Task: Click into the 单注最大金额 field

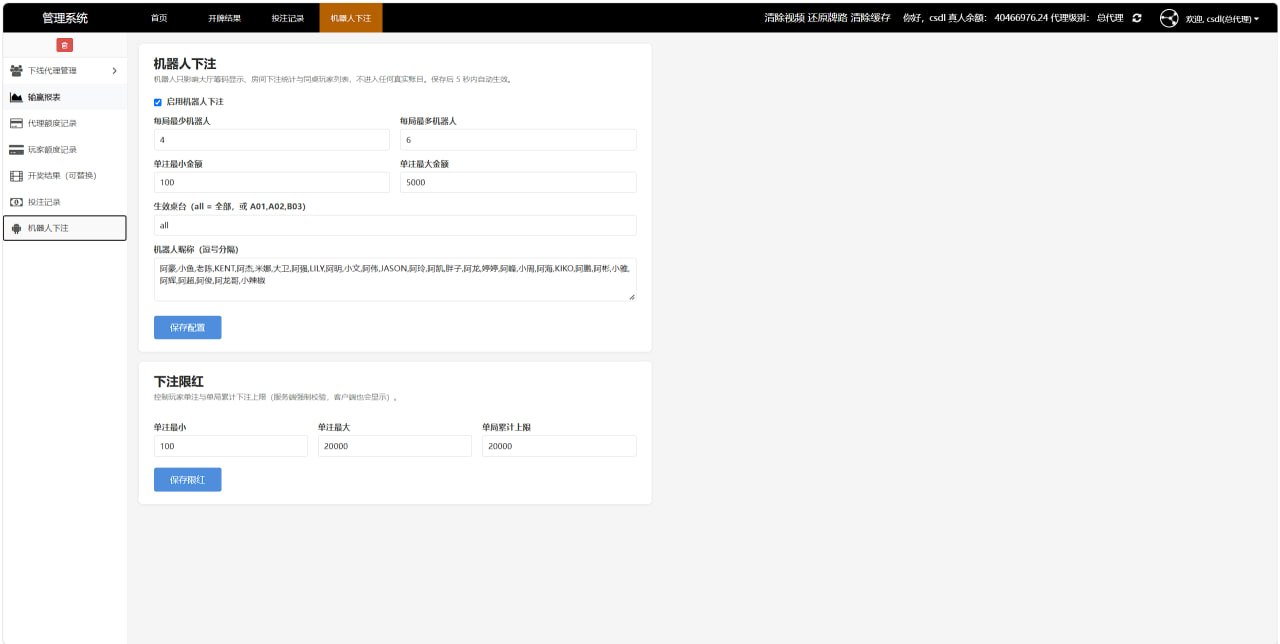Action: click(518, 182)
